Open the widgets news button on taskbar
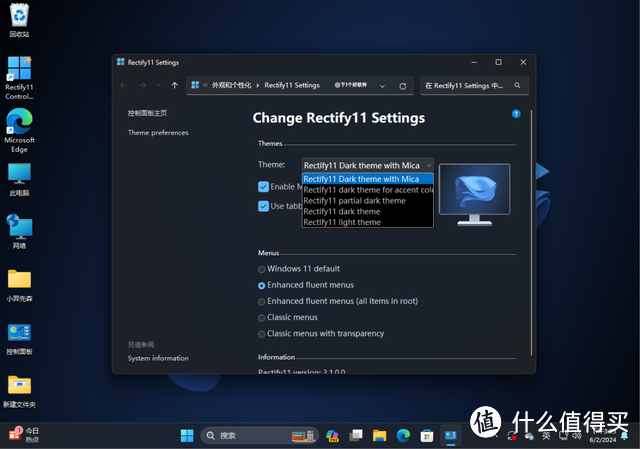 tap(24, 435)
